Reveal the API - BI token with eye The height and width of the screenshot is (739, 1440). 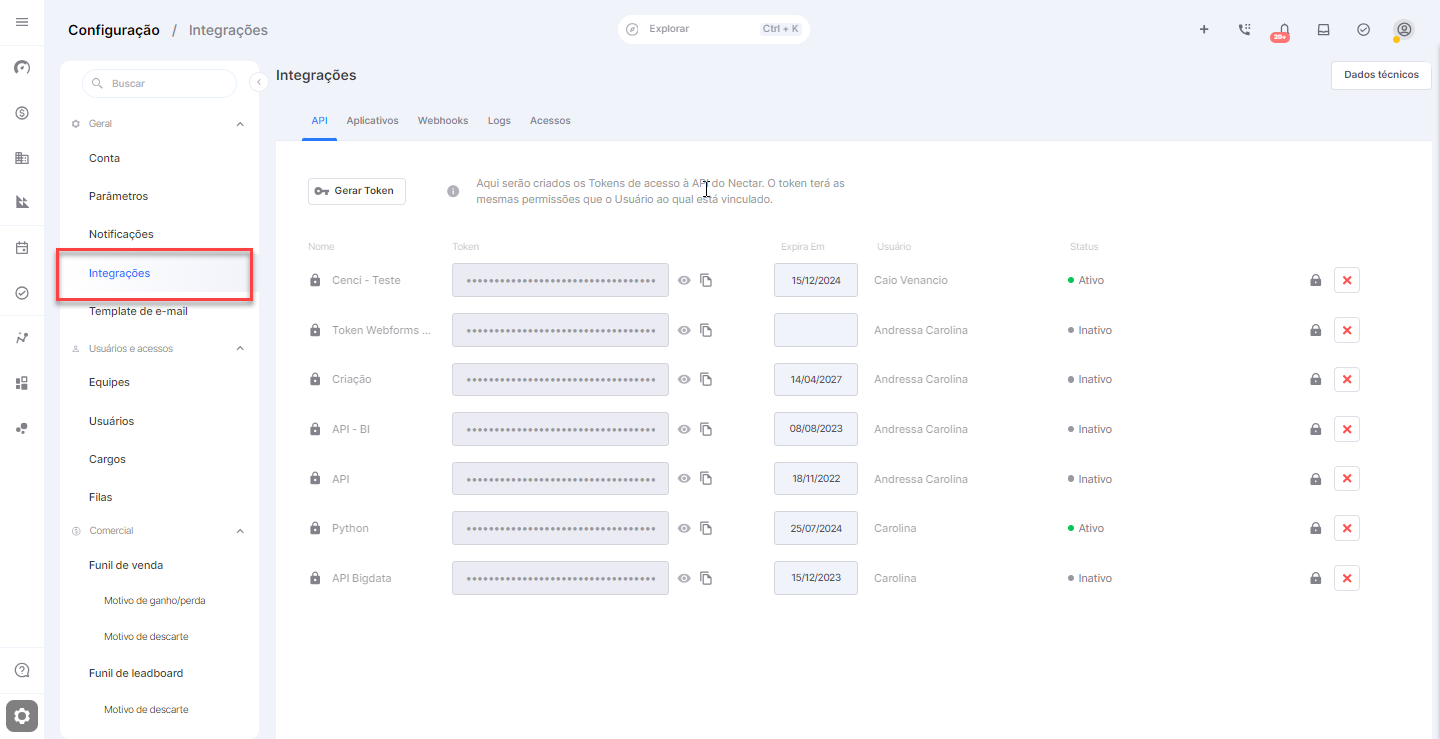(x=684, y=429)
